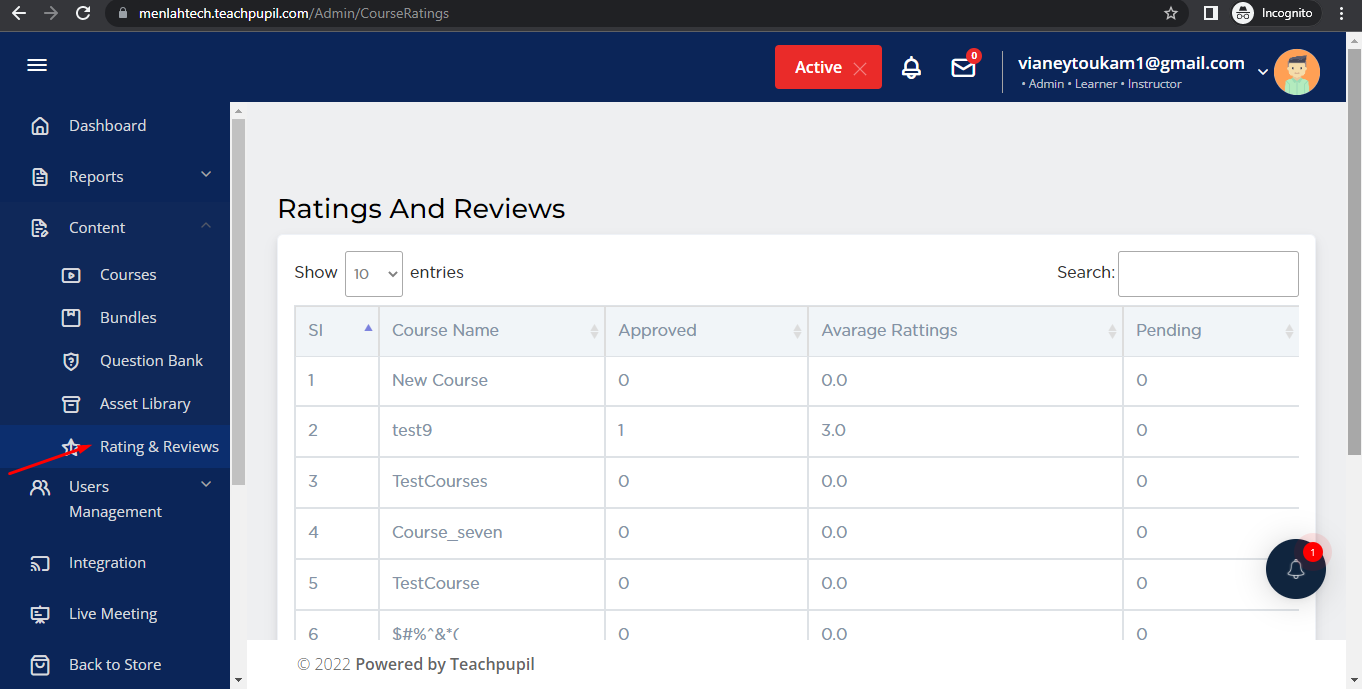
Task: Expand the Users Management menu
Action: tap(206, 485)
